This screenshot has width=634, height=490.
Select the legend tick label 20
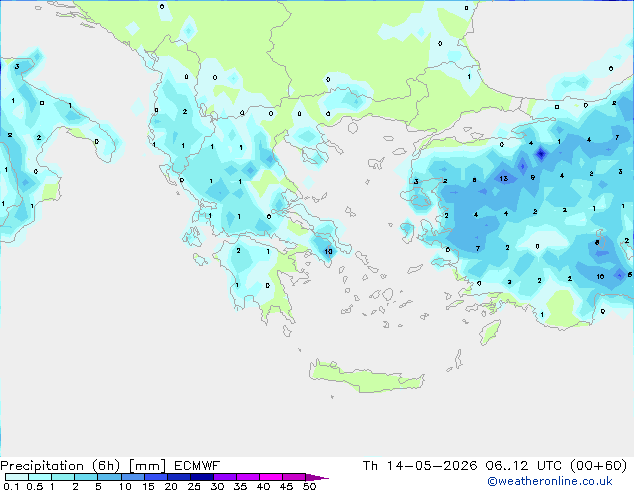point(171,486)
